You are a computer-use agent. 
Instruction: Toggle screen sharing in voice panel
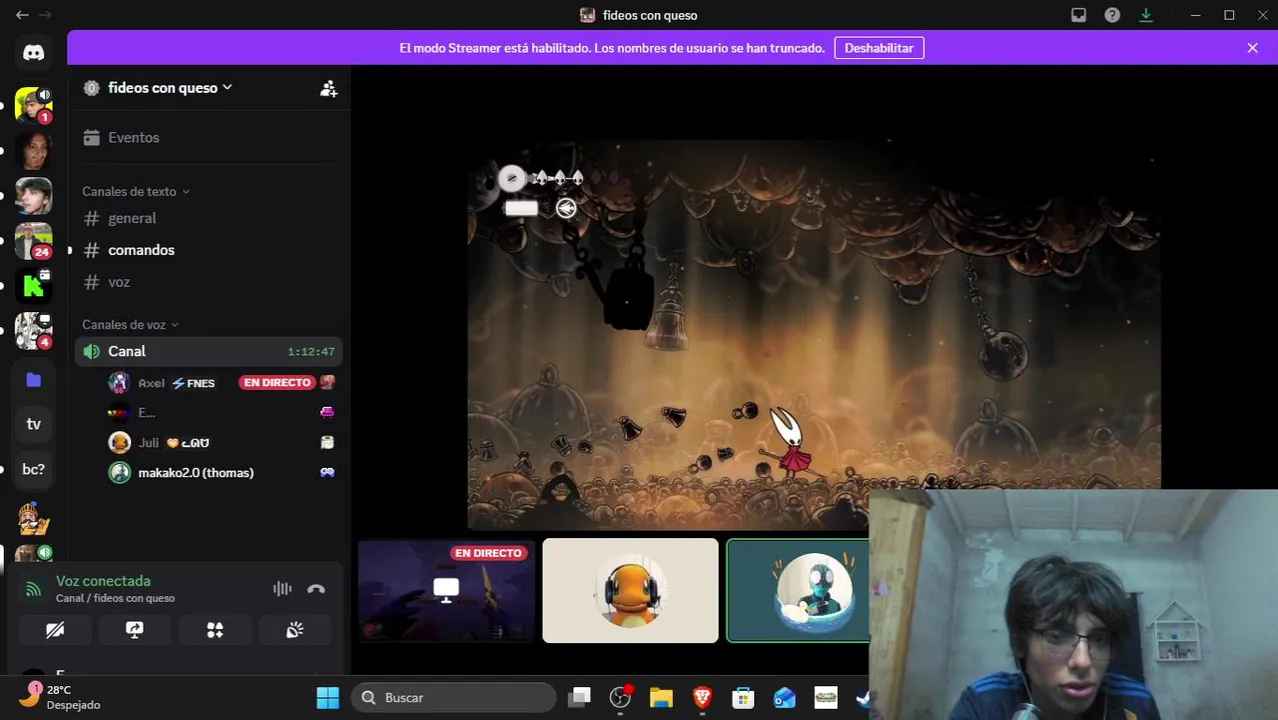(134, 630)
